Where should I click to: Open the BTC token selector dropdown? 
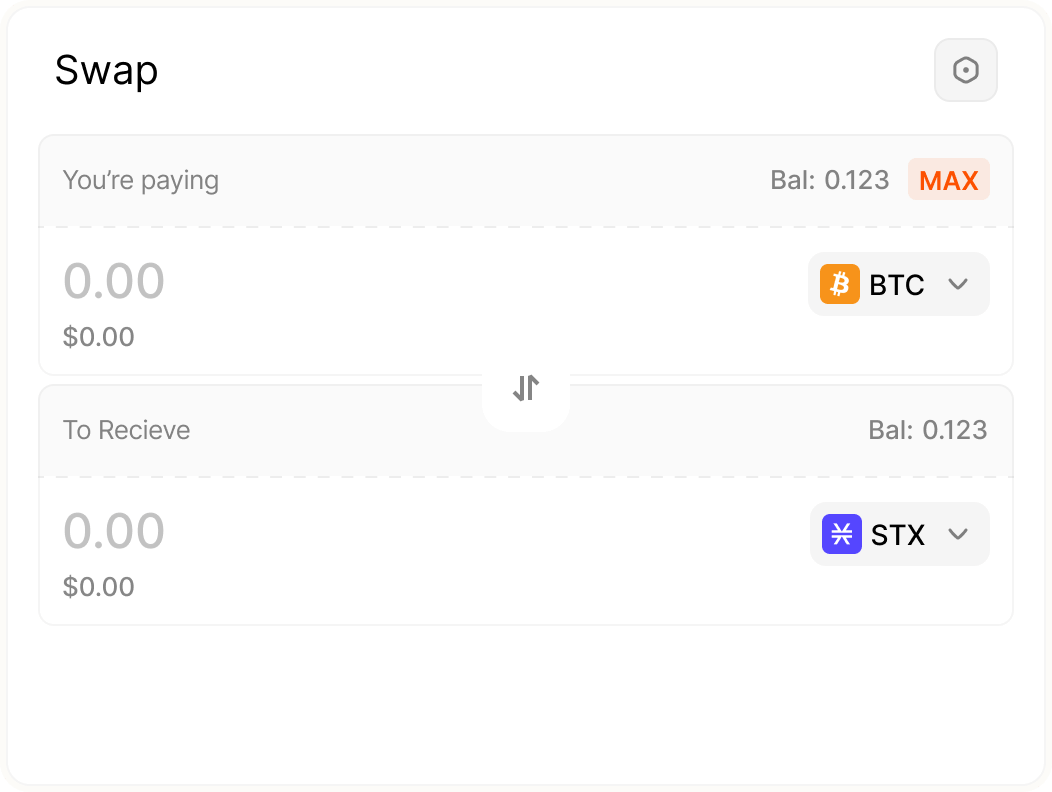pos(898,284)
